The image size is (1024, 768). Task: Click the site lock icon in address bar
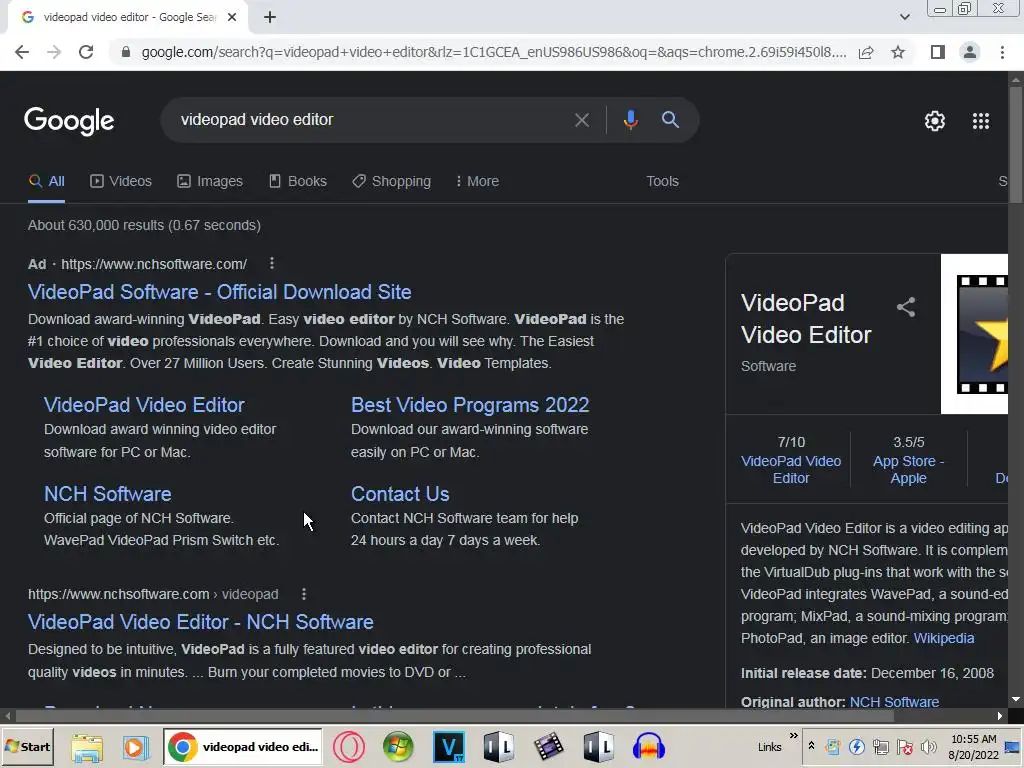(x=126, y=52)
